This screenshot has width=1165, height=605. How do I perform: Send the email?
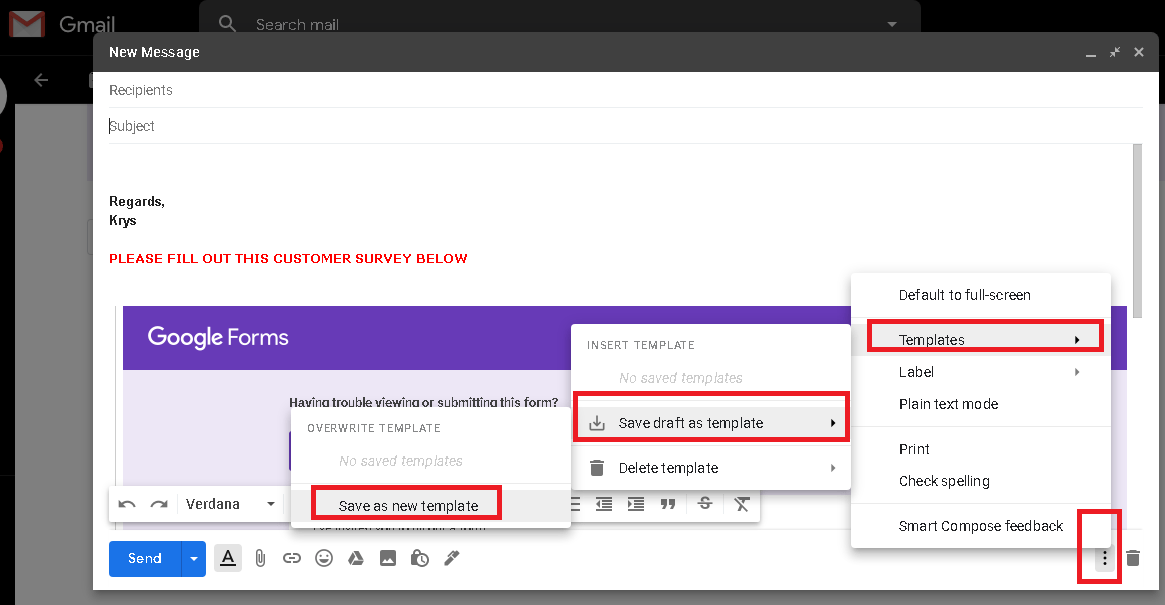click(143, 558)
